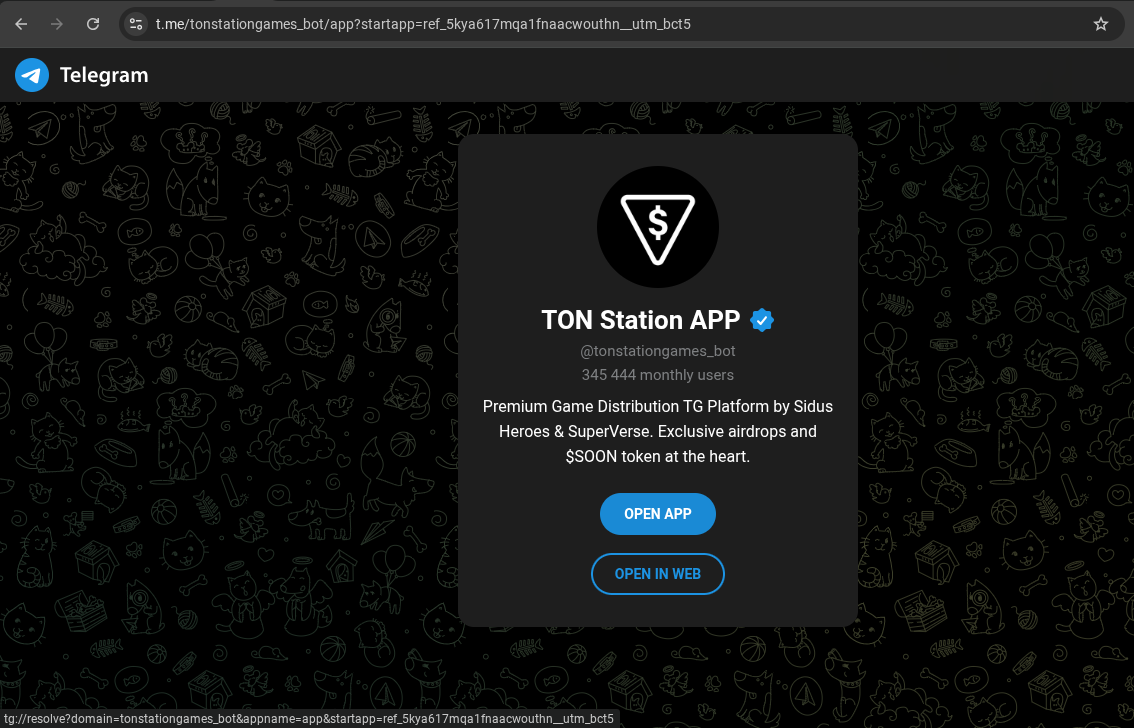This screenshot has width=1134, height=728.
Task: Click the Telegram header title text
Action: [104, 75]
